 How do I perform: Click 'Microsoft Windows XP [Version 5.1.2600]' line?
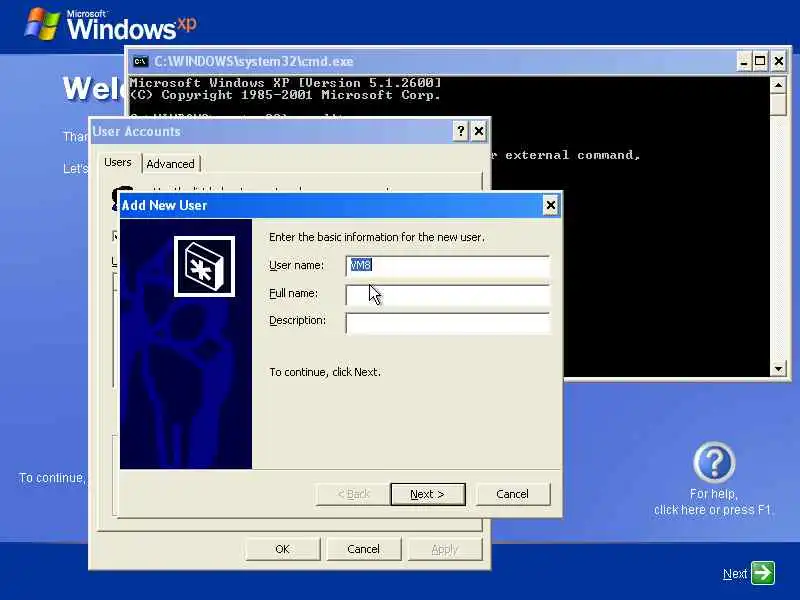(x=285, y=83)
